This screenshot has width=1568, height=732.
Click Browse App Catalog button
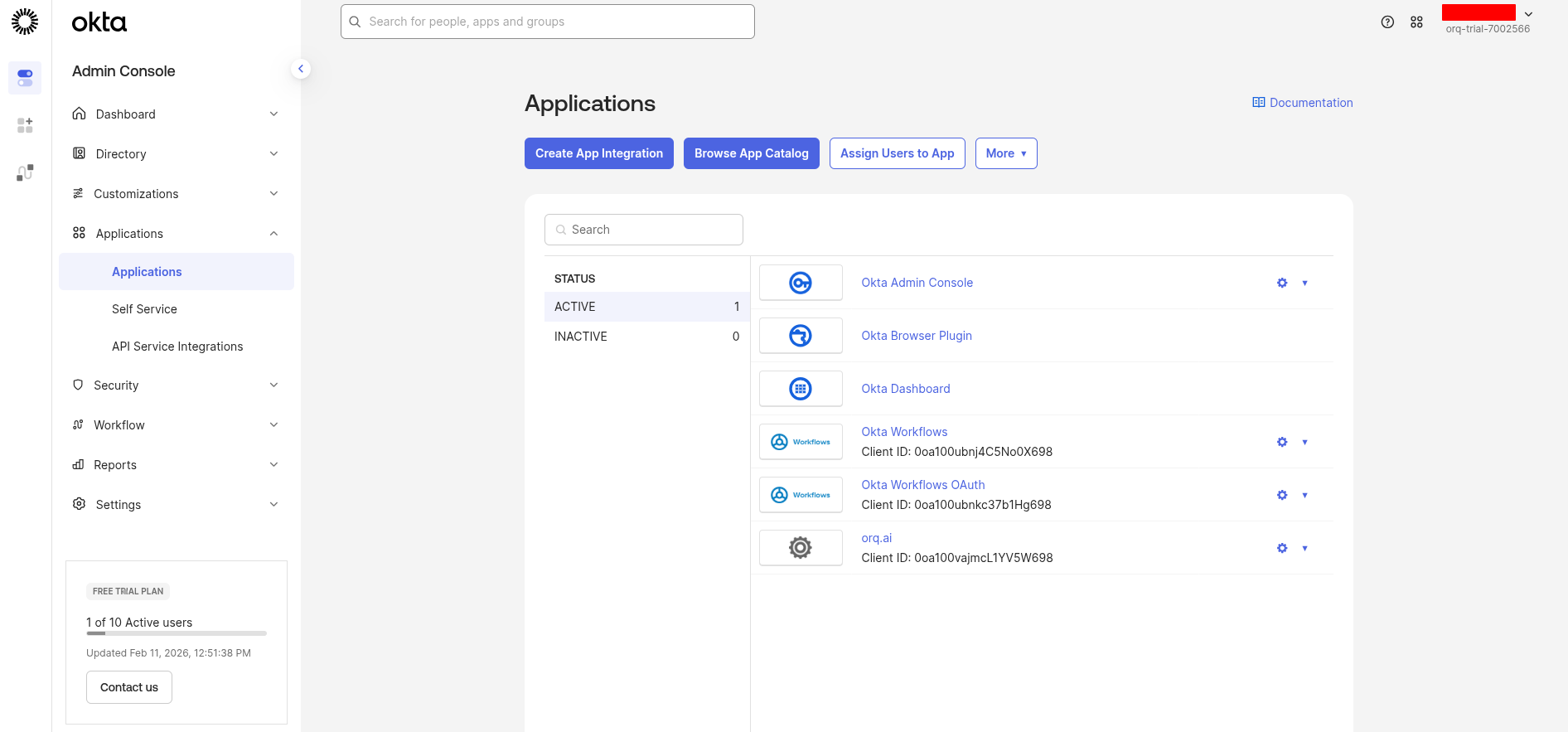[x=752, y=153]
